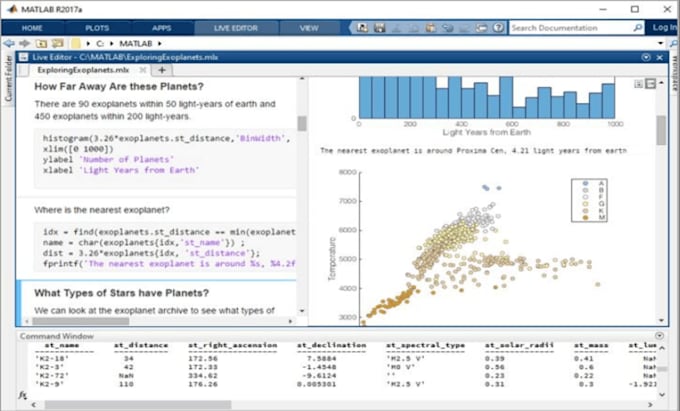
Task: Click the fprintf code line
Action: click(169, 264)
